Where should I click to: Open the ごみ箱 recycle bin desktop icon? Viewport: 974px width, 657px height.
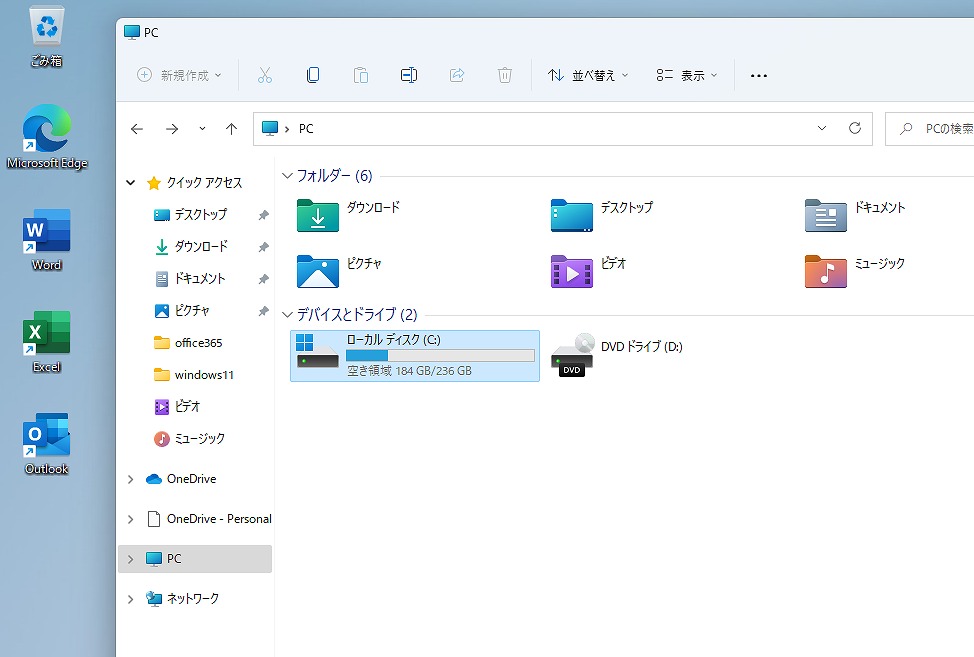click(x=47, y=36)
